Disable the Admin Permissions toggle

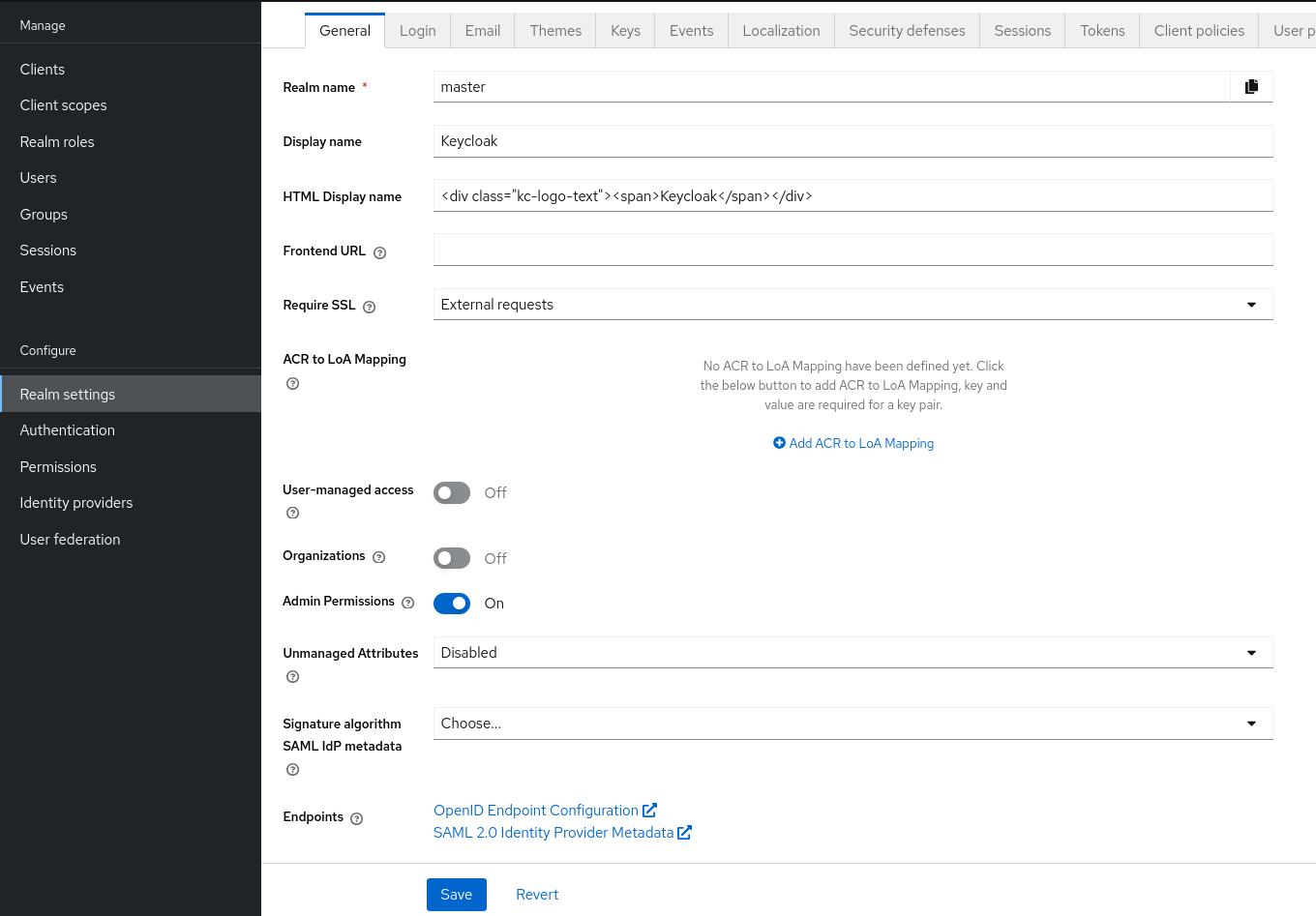click(452, 604)
